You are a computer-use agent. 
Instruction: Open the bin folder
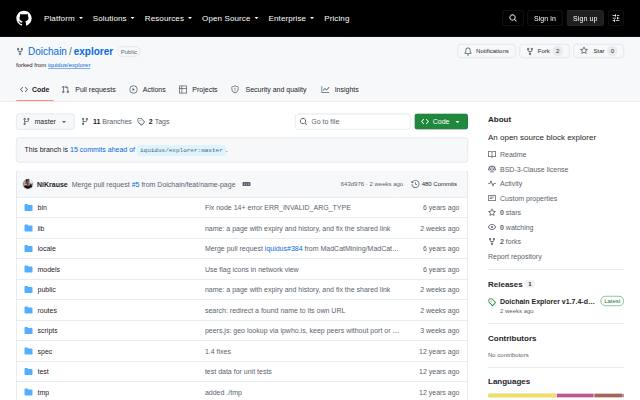tap(42, 207)
